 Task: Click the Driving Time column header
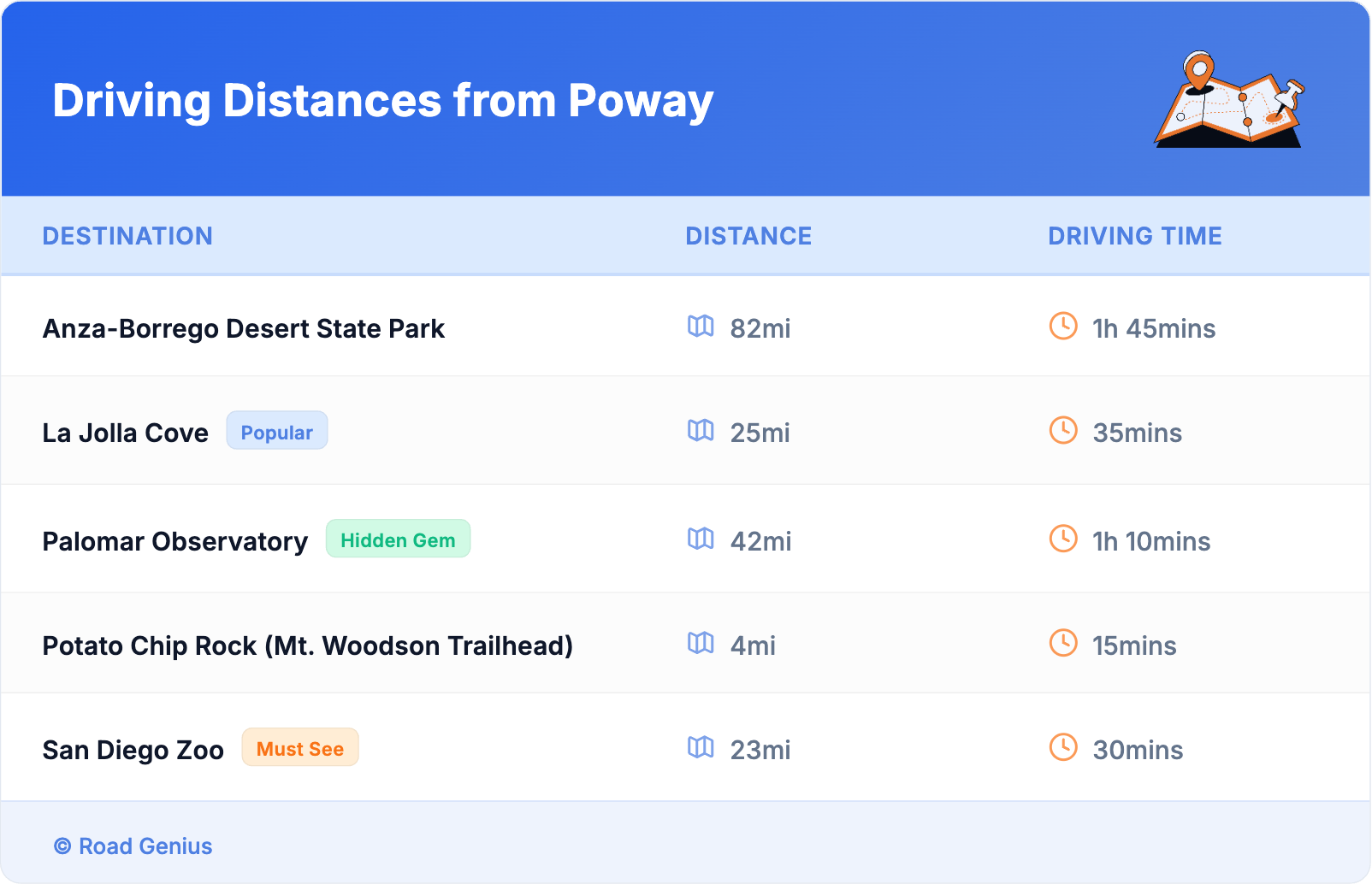tap(1135, 236)
